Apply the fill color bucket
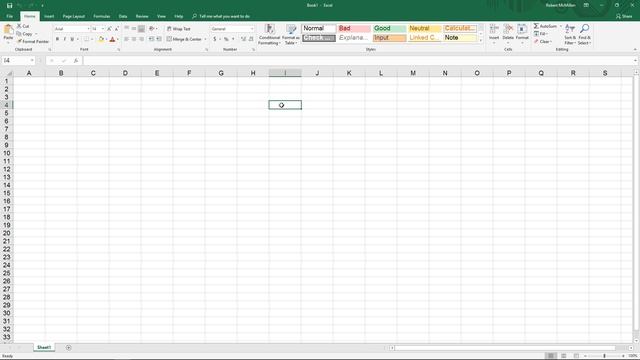This screenshot has width=640, height=360. point(101,39)
